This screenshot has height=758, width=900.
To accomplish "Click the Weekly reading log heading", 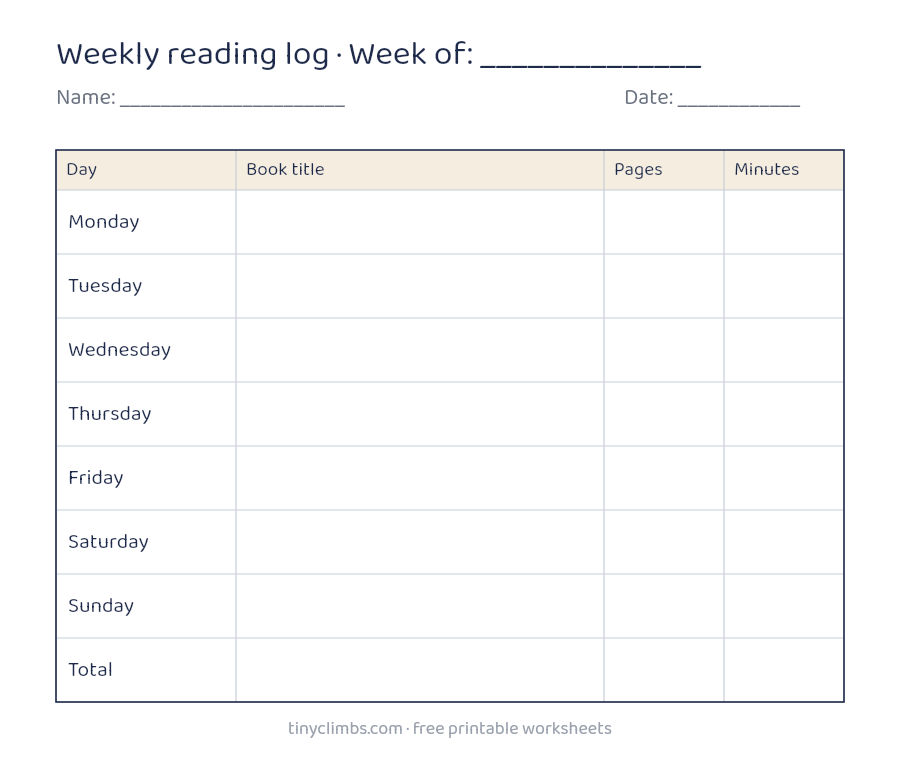I will coord(193,55).
